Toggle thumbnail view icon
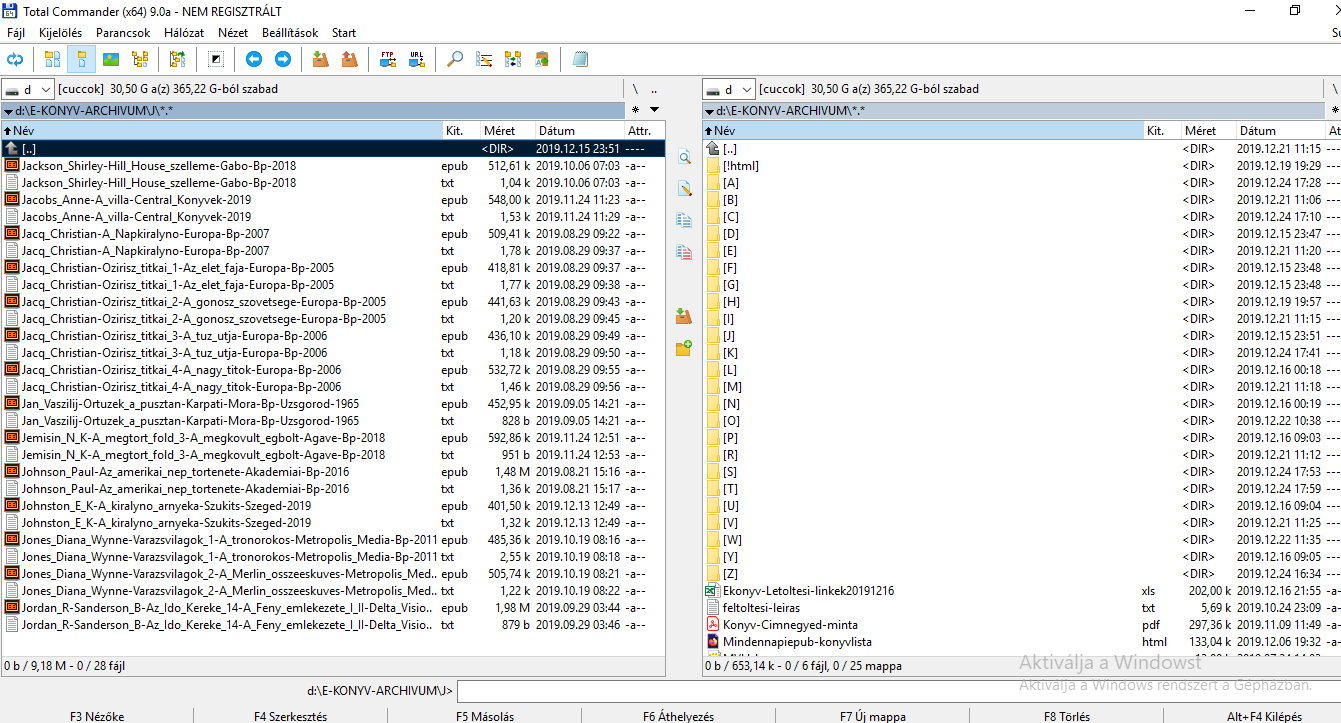The image size is (1341, 723). [110, 59]
